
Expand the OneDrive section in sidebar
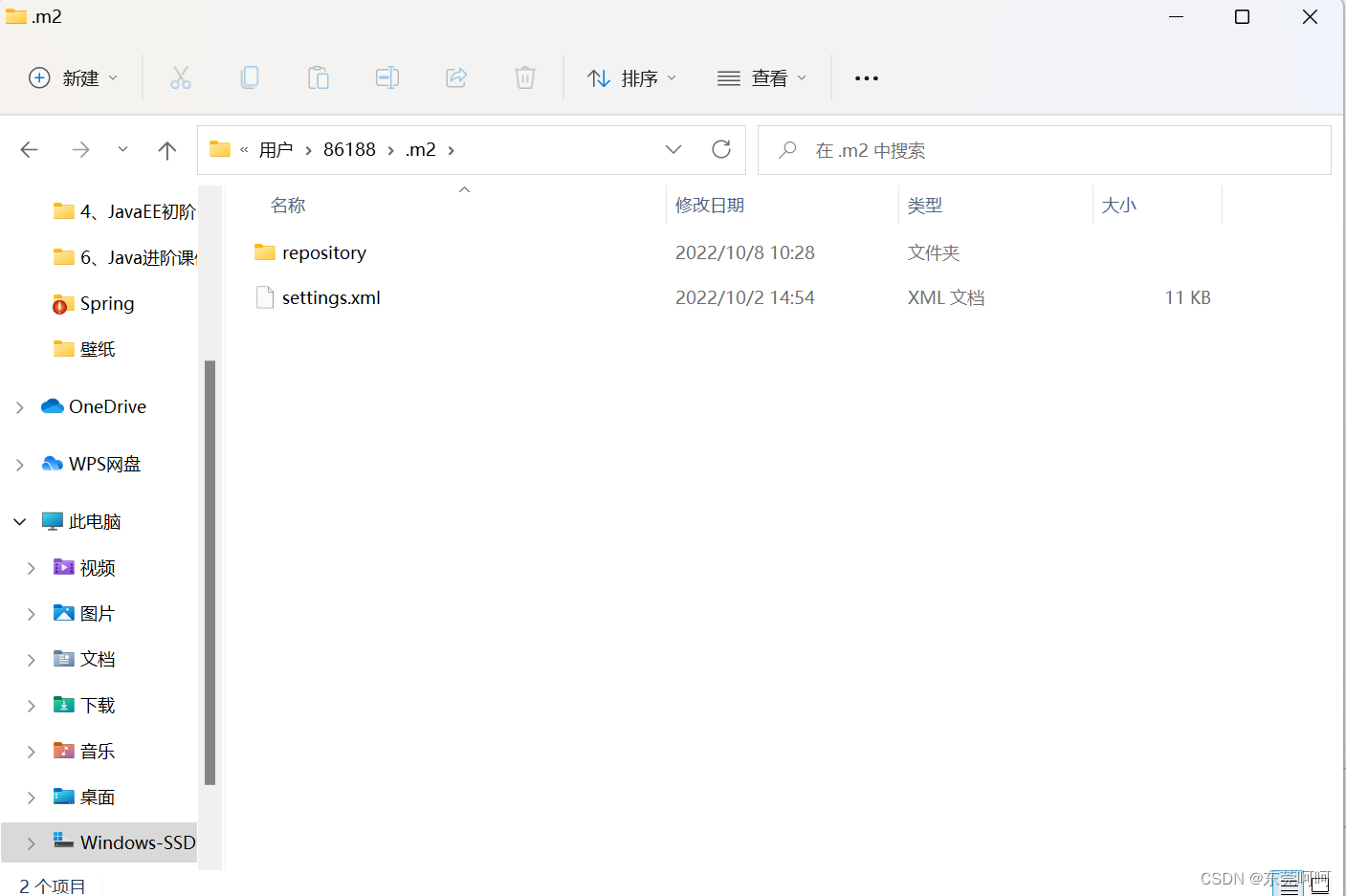(x=19, y=405)
